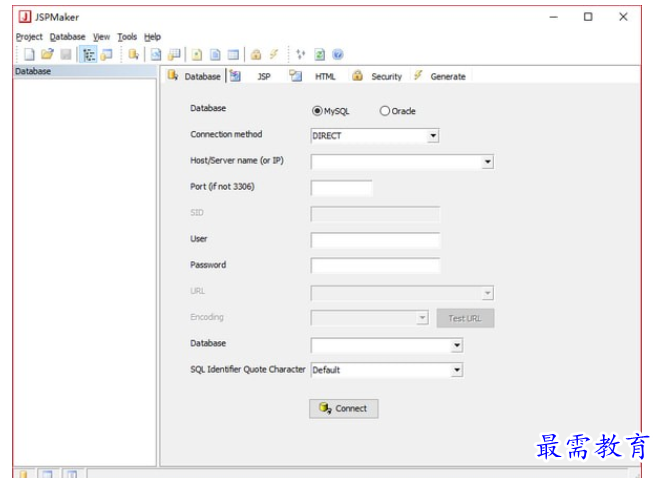Select the Oracle radio button

pos(385,111)
